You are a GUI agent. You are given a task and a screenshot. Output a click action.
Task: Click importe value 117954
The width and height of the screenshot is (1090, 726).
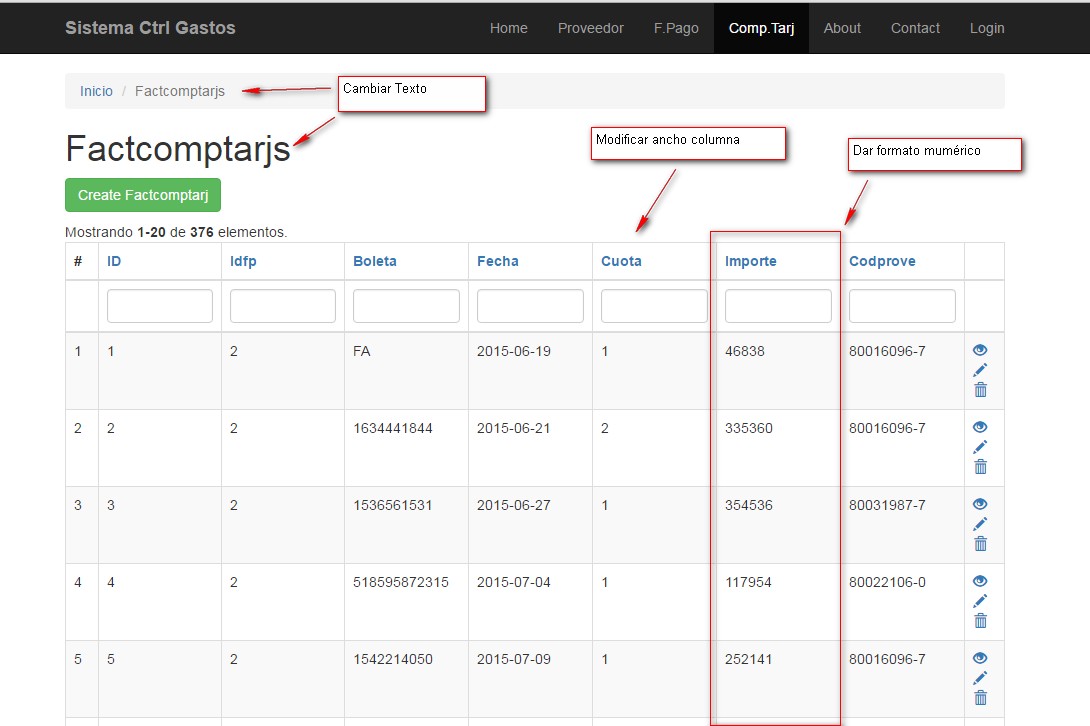pos(748,582)
